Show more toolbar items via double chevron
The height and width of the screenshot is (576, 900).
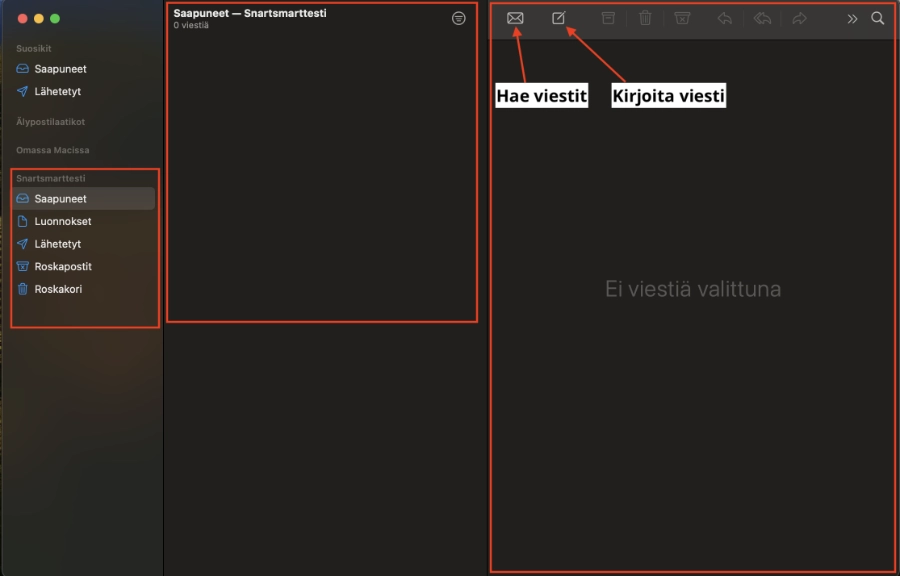pyautogui.click(x=852, y=19)
